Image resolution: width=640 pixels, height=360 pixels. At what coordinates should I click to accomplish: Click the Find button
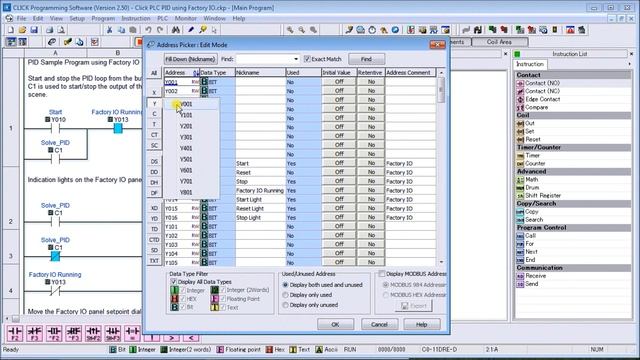tap(366, 59)
